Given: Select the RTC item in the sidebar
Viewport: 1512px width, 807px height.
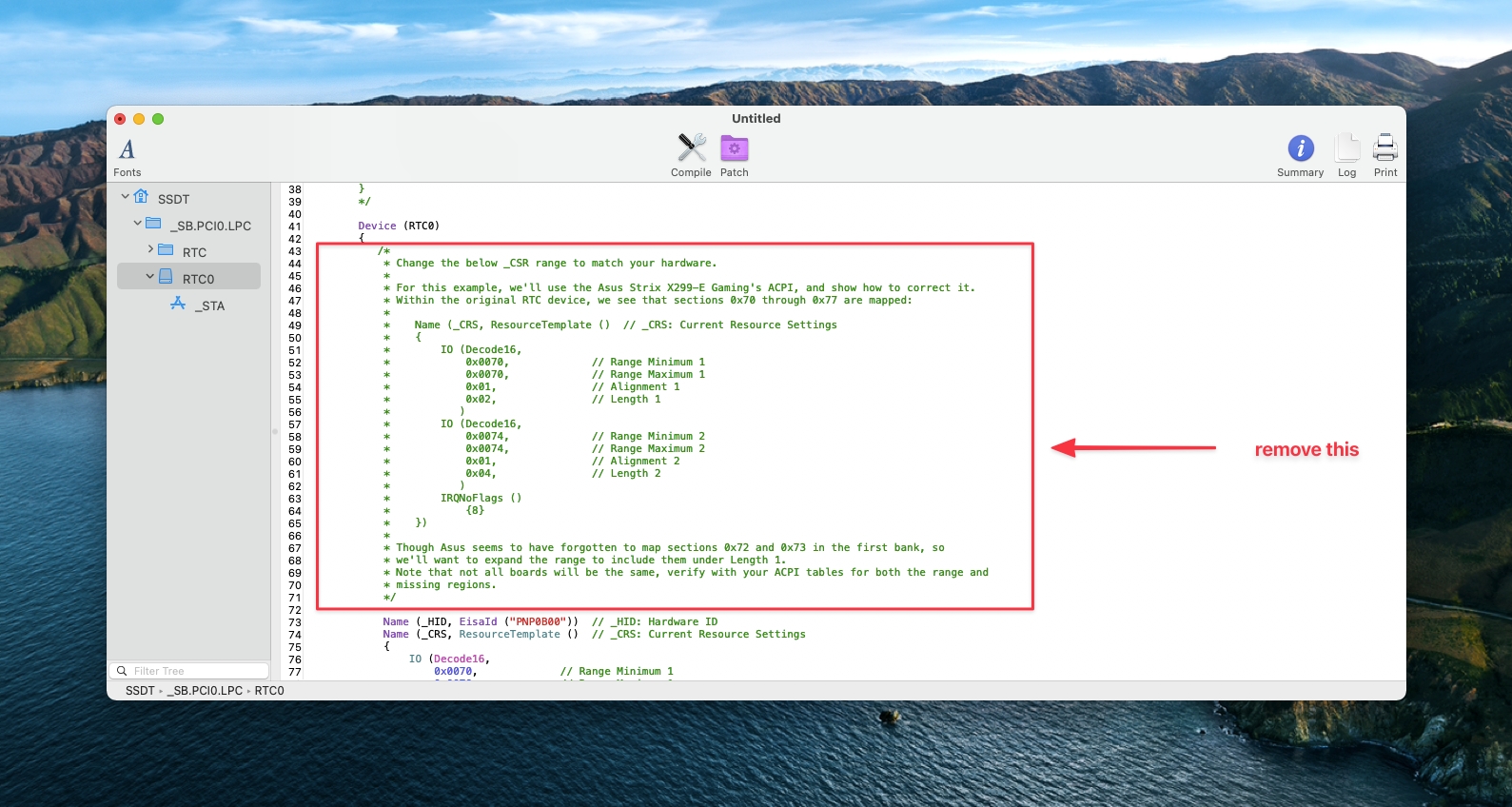Looking at the screenshot, I should coord(194,252).
